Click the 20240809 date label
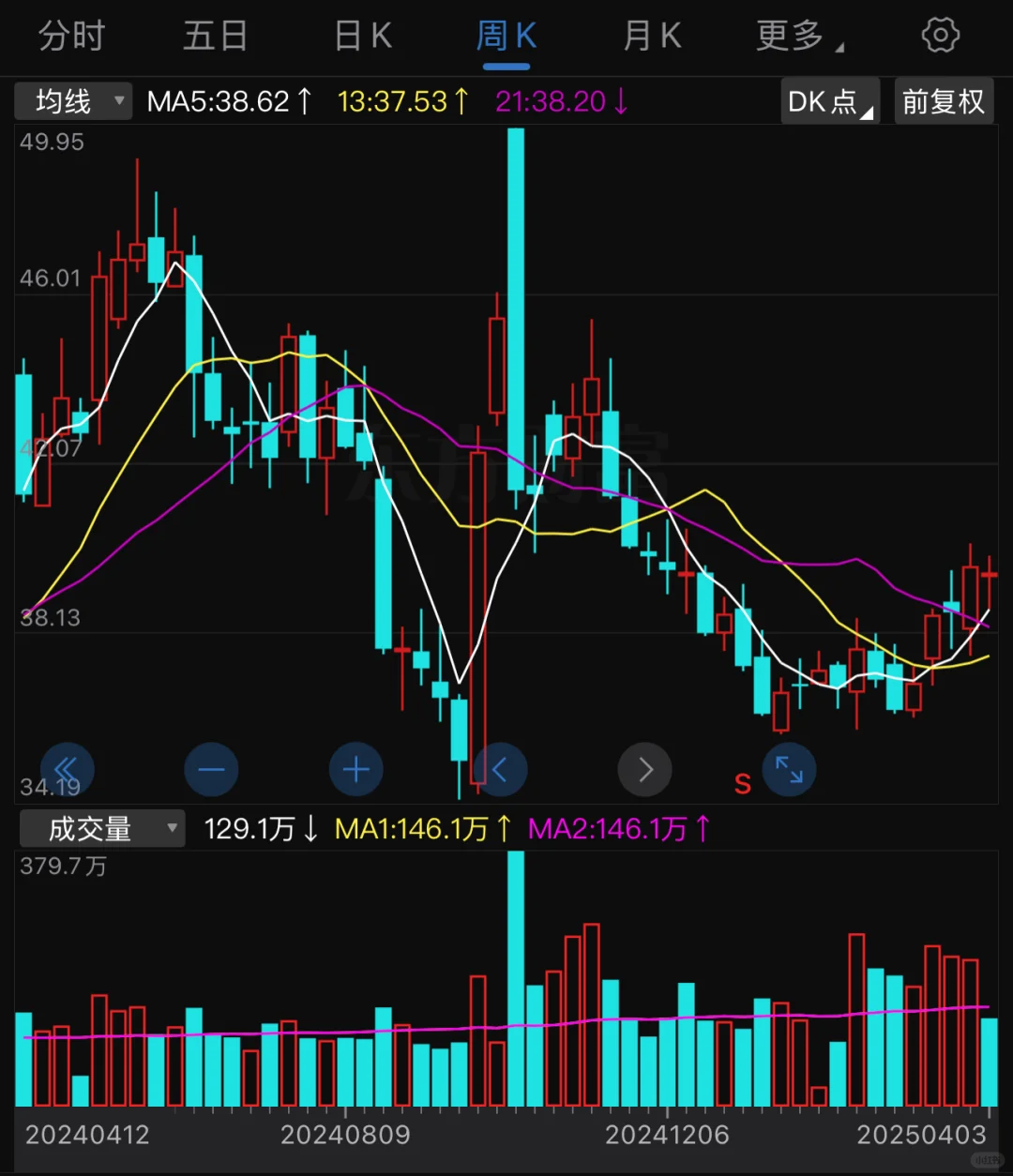This screenshot has height=1176, width=1013. tap(345, 1135)
